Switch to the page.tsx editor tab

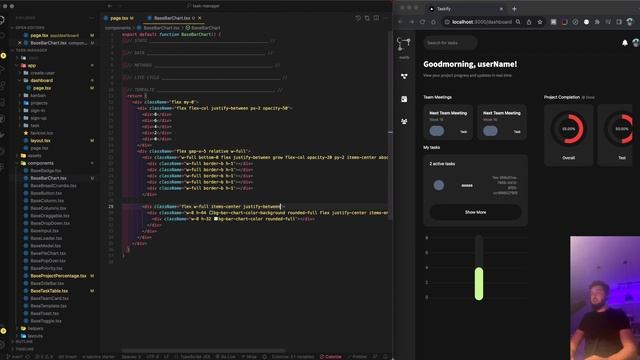coord(119,18)
